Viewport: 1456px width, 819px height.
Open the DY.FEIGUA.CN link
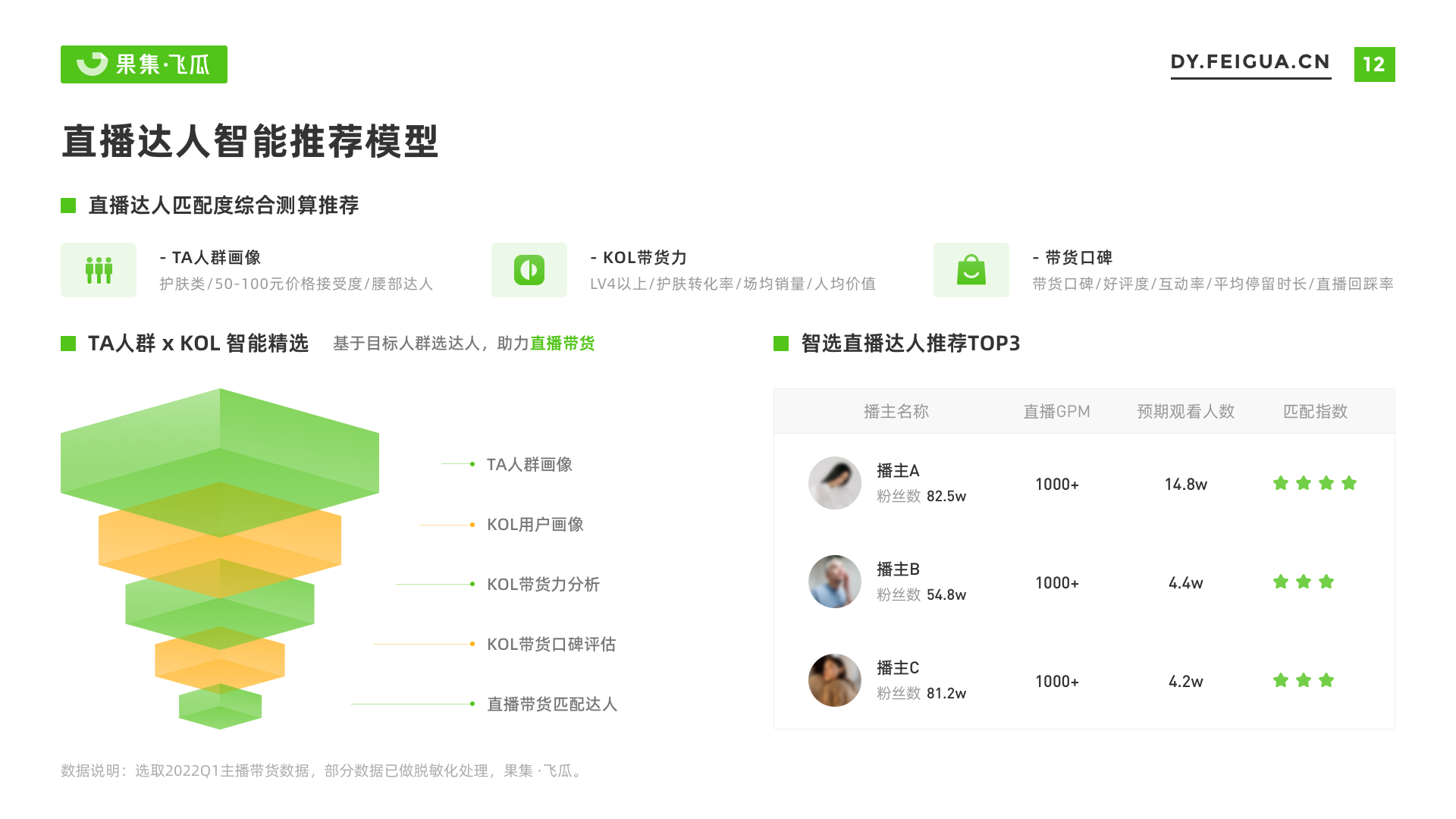(x=1250, y=62)
